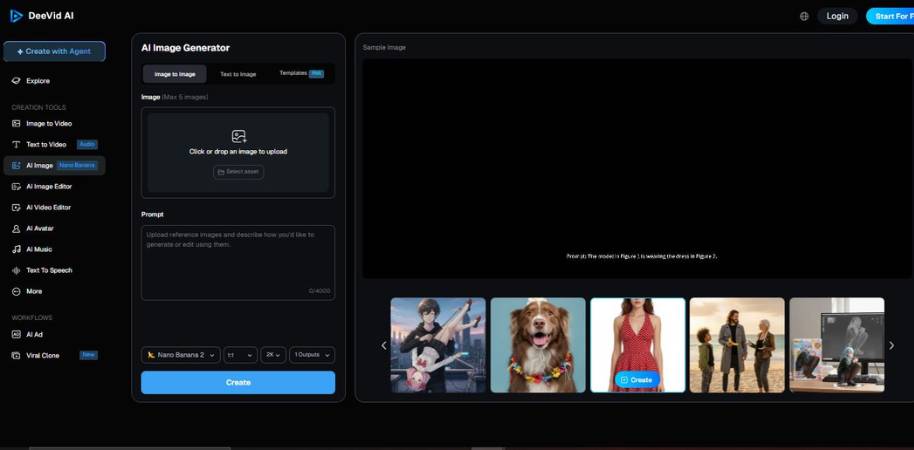Click inside the Prompt text area
Image resolution: width=914 pixels, height=450 pixels.
238,262
